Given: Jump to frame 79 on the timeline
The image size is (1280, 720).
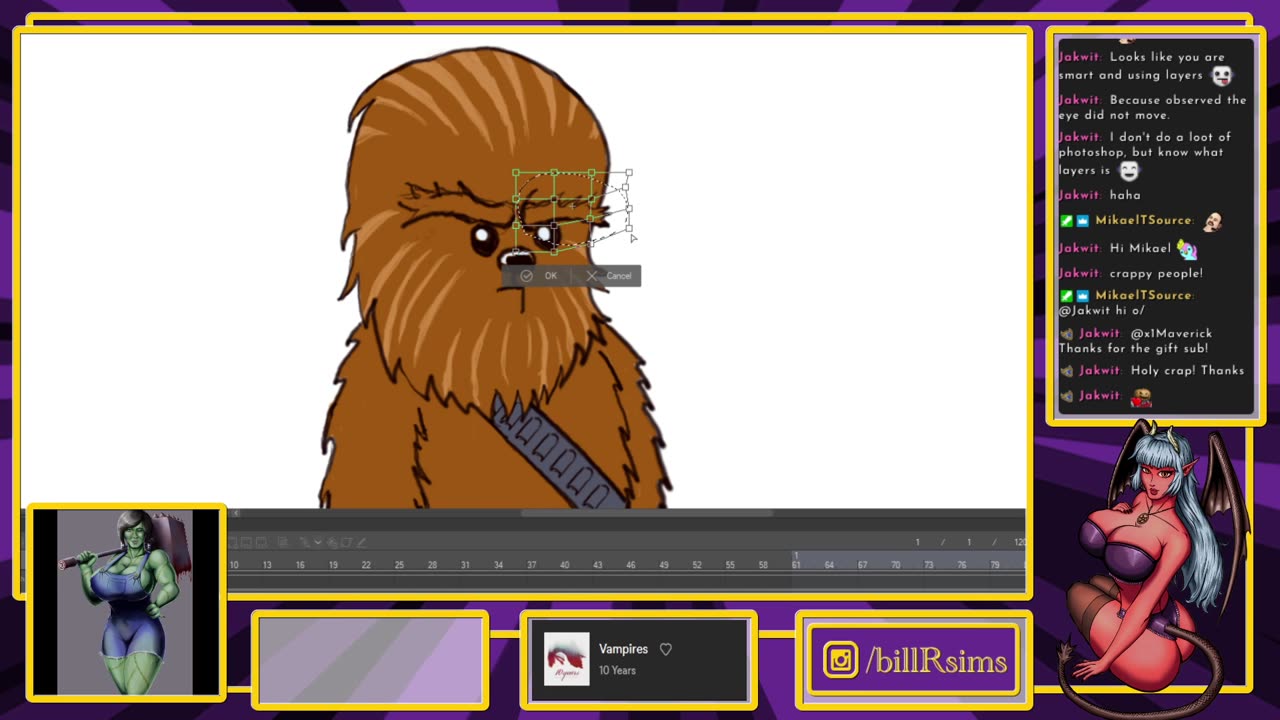Looking at the screenshot, I should pyautogui.click(x=994, y=565).
